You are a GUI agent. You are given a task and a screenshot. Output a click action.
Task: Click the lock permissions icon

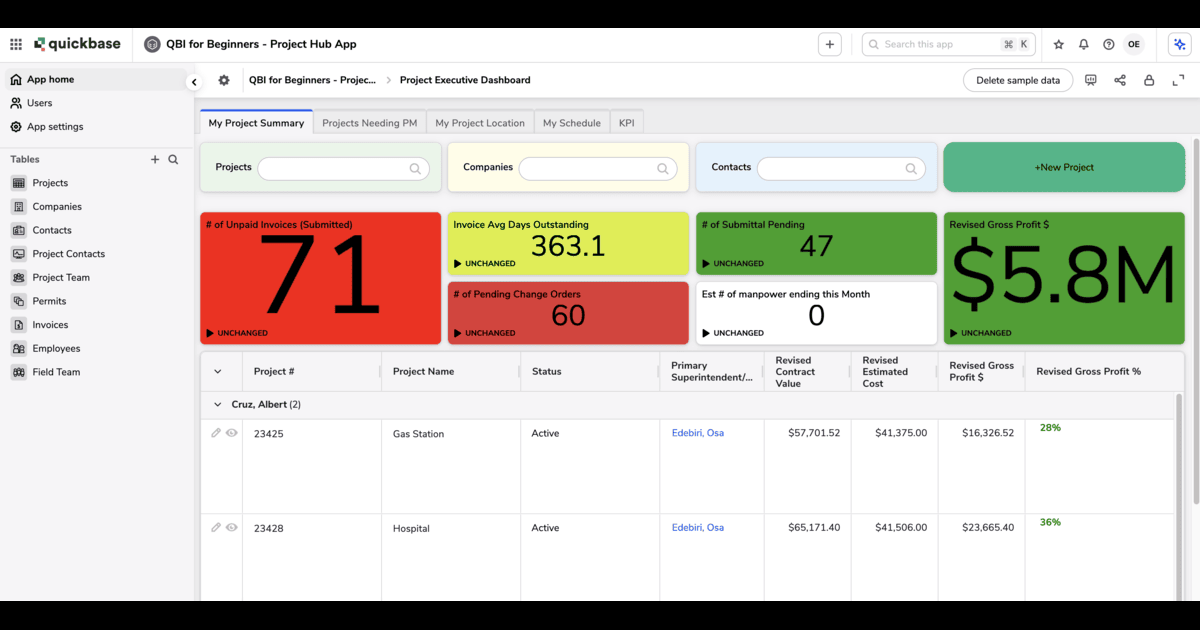pos(1149,80)
